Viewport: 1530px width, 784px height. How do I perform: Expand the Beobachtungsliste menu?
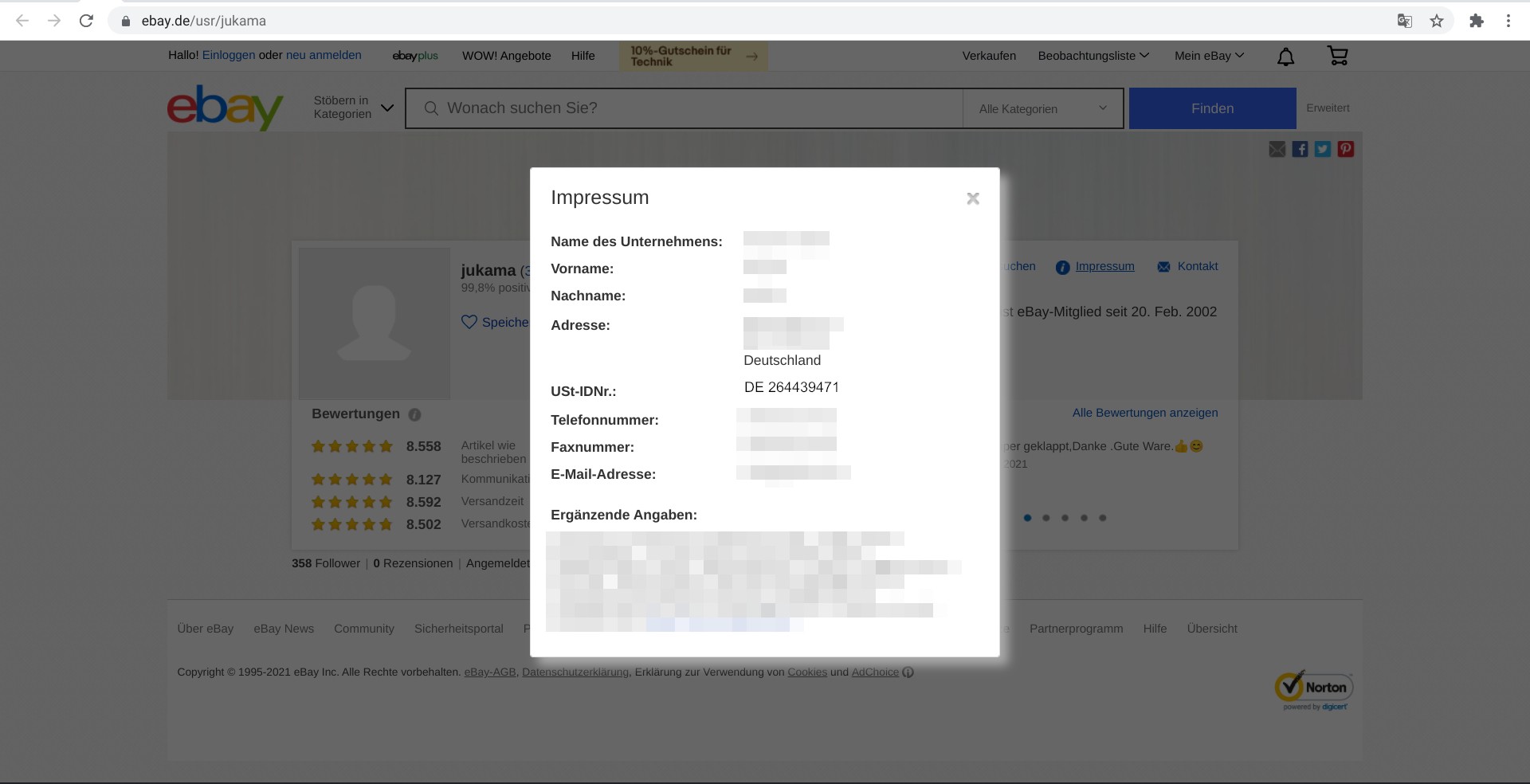[x=1093, y=56]
